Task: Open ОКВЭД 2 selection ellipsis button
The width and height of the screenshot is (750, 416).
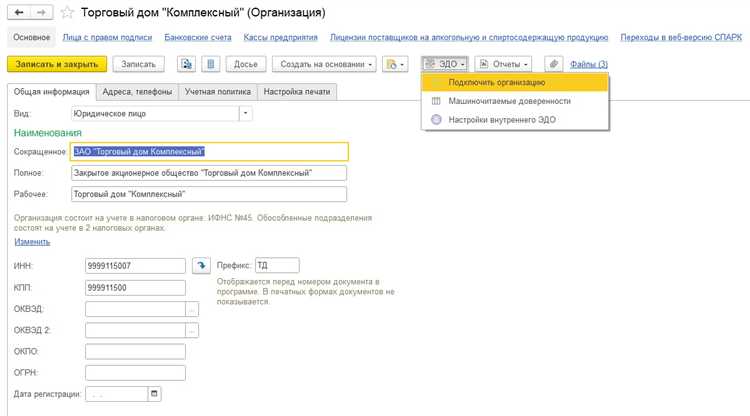Action: pyautogui.click(x=192, y=330)
